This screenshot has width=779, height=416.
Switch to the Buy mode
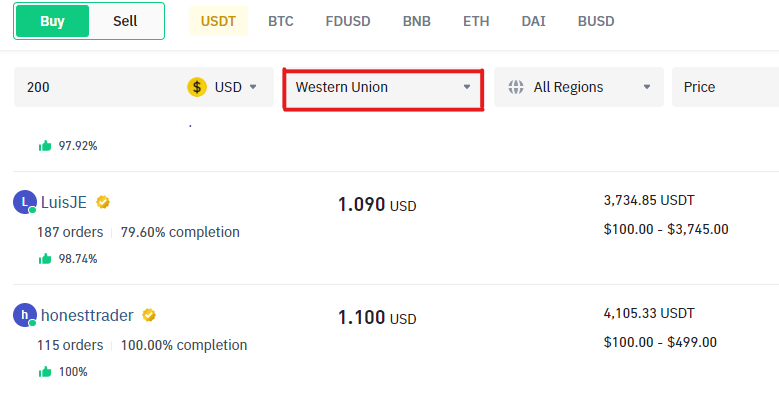coord(52,21)
